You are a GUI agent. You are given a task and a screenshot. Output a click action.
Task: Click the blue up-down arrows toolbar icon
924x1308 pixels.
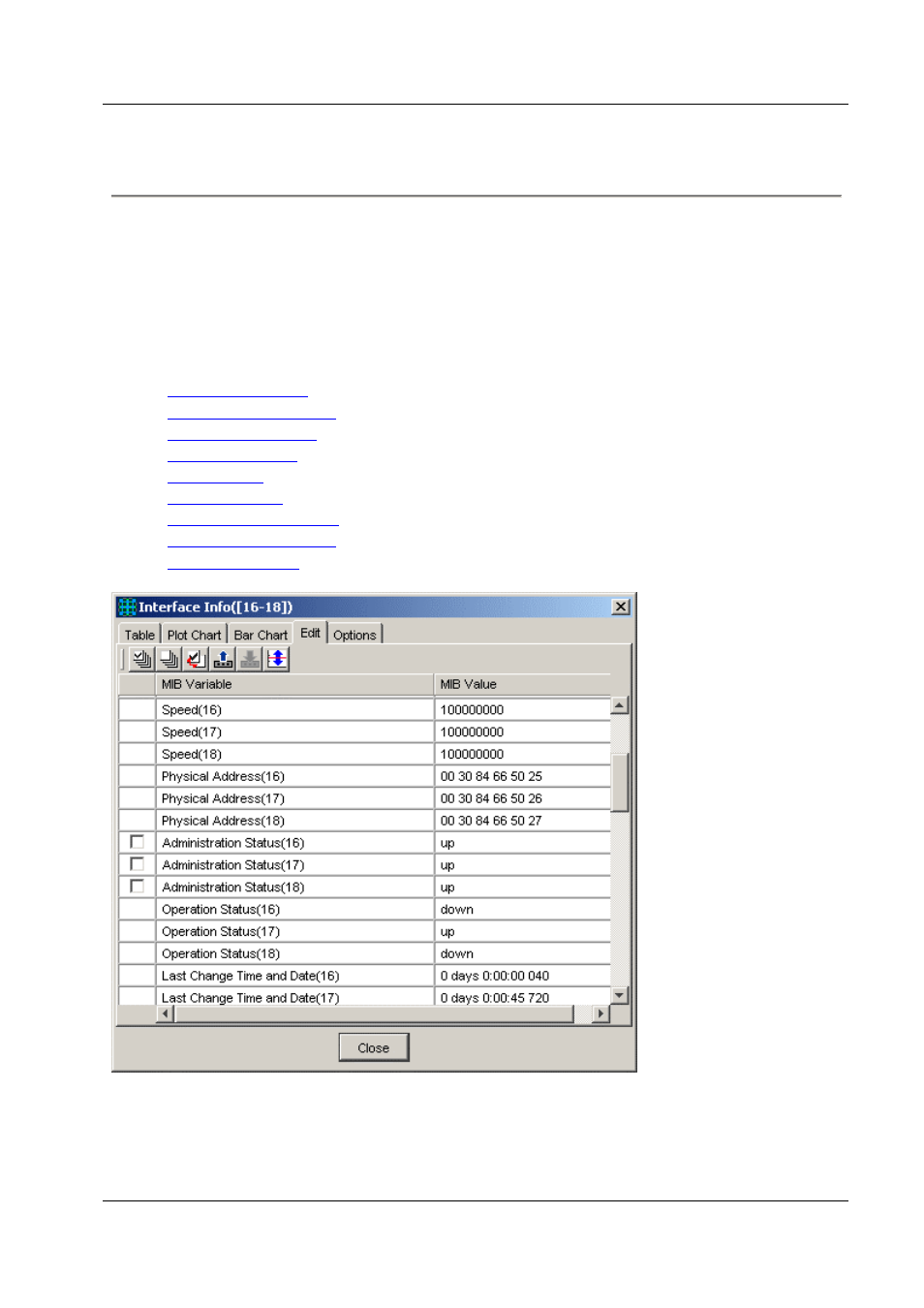click(277, 659)
